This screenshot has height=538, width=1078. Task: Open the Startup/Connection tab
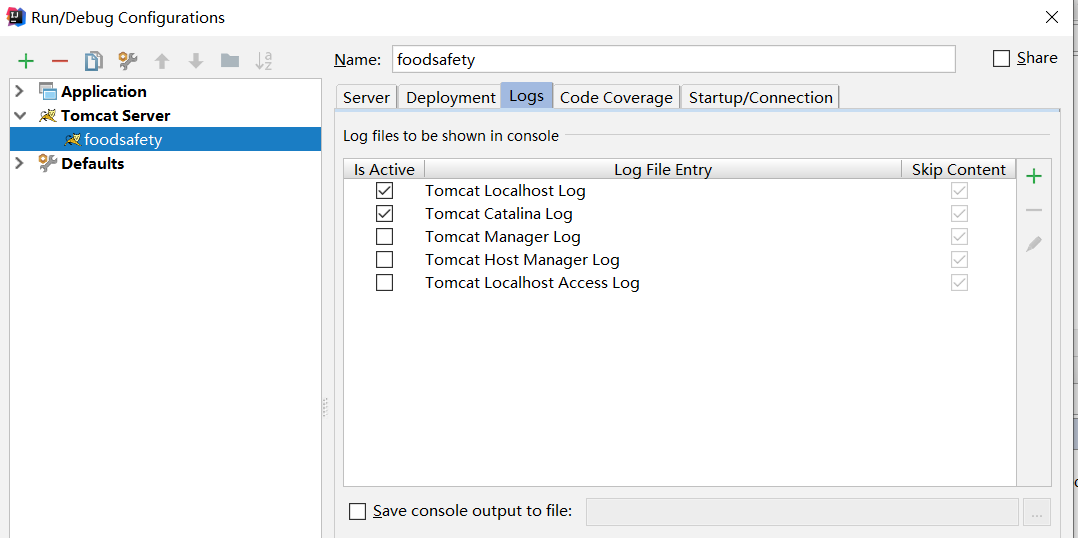tap(761, 97)
